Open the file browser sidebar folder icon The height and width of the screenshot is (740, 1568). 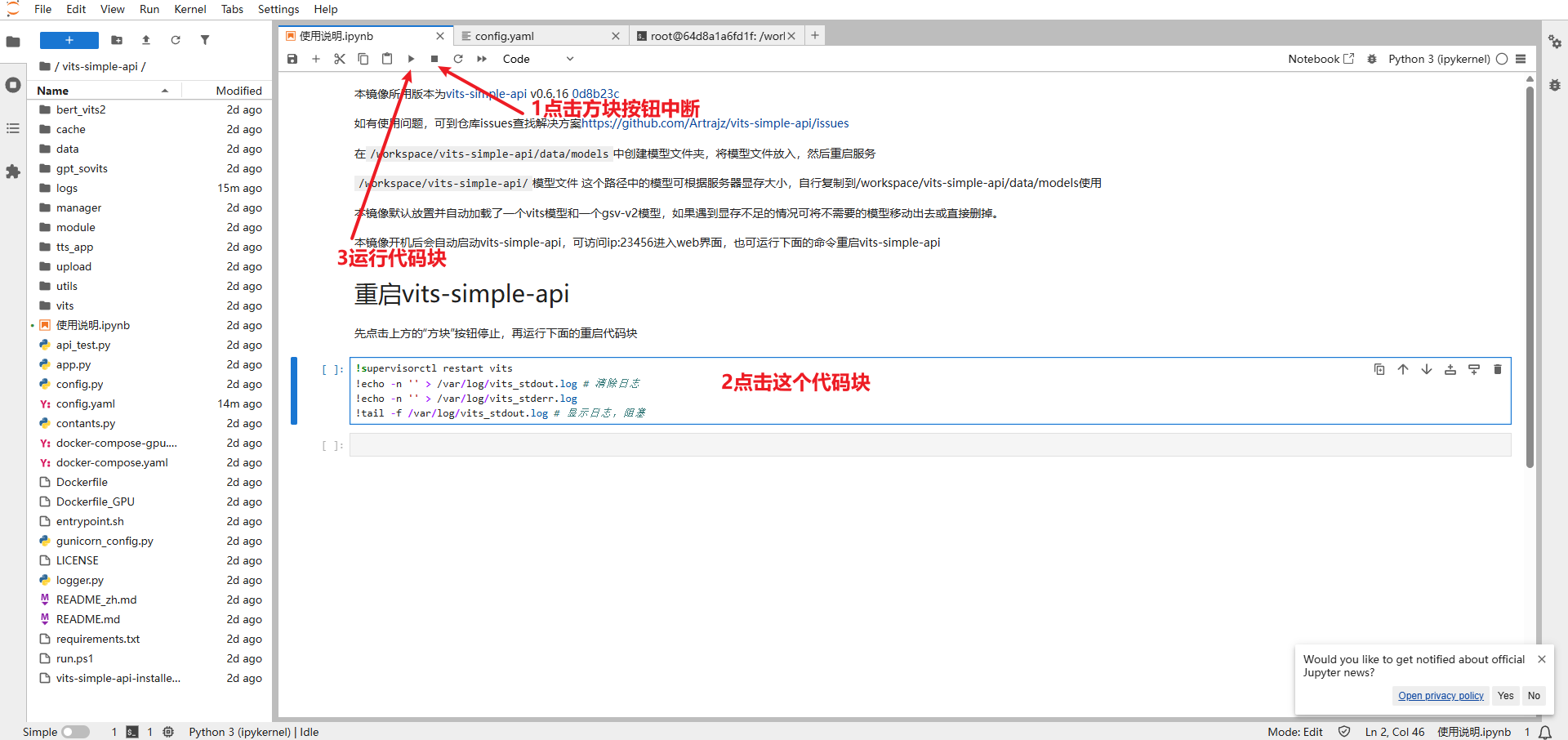[13, 42]
